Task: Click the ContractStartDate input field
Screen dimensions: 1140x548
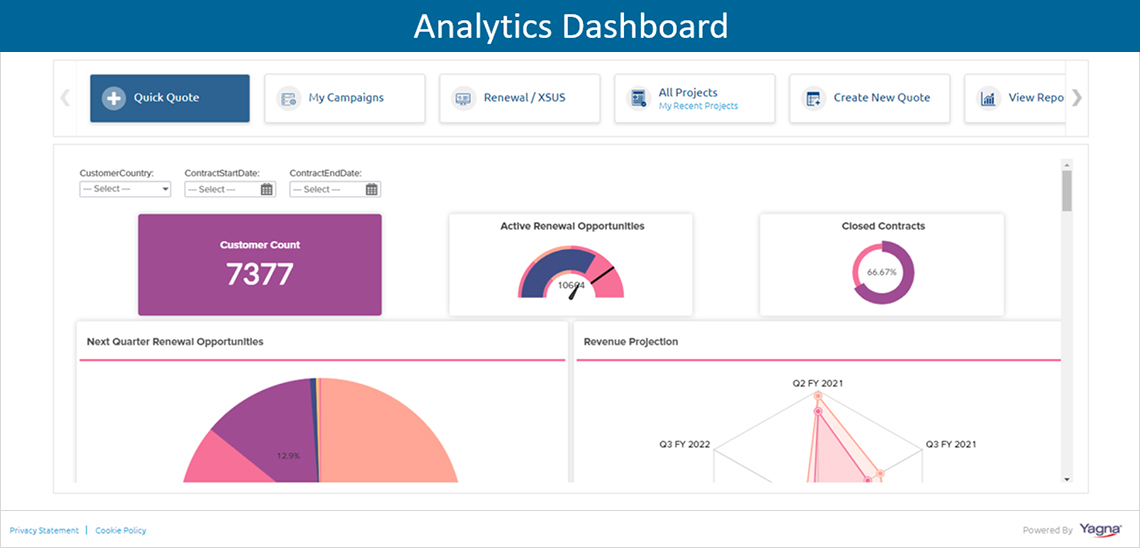Action: (x=230, y=189)
